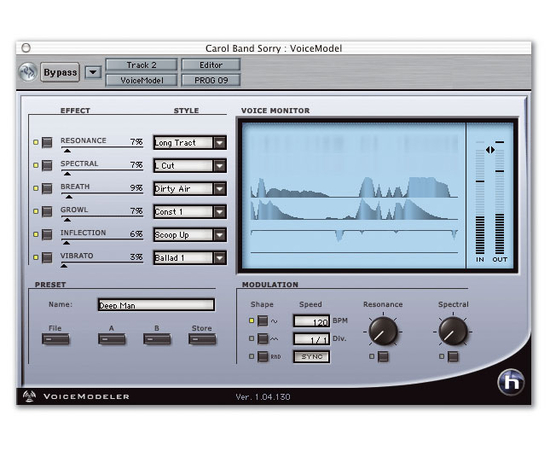Viewport: 550px width, 450px height.
Task: Click the Track 2 selector
Action: coord(141,65)
